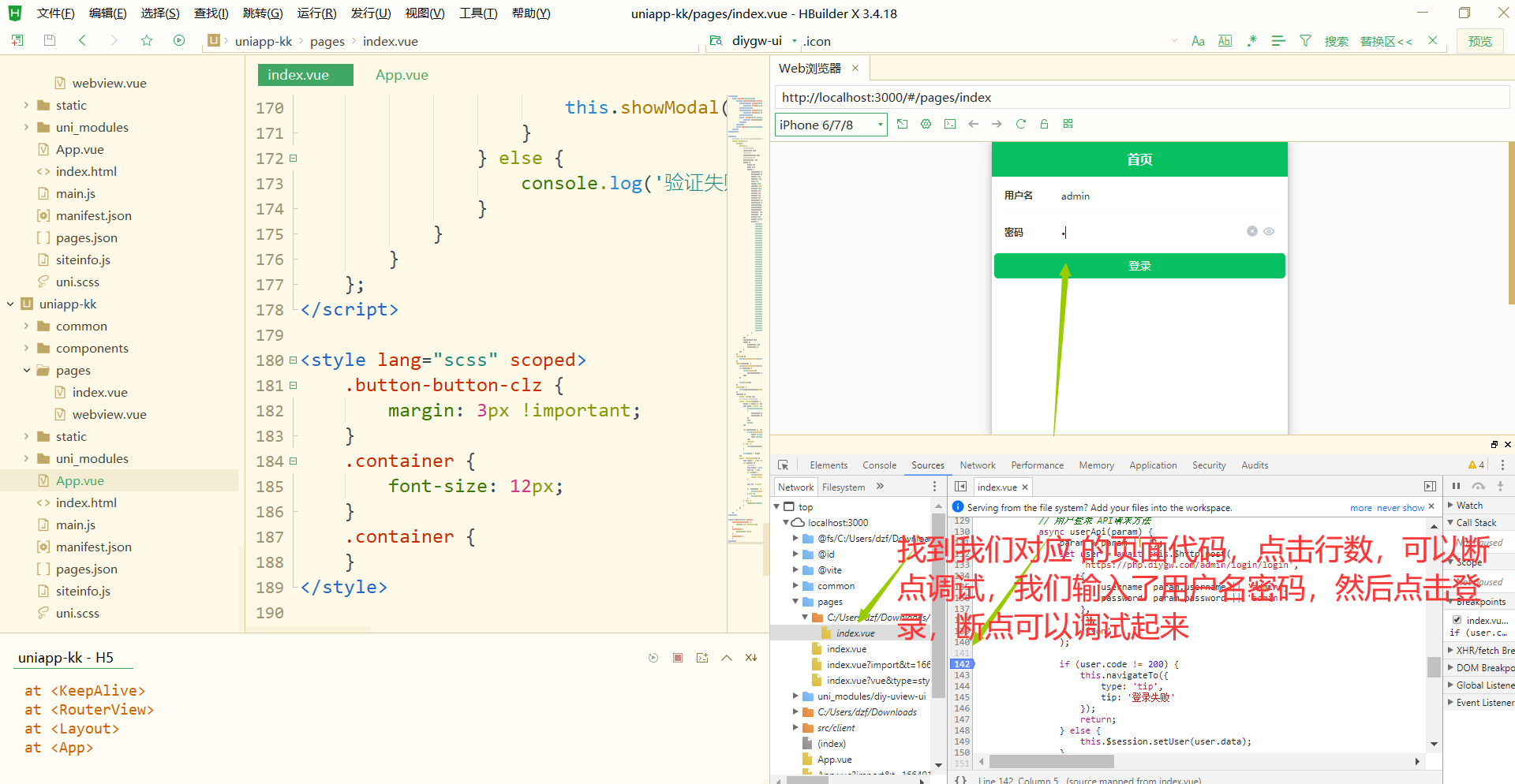Click the browser refresh icon
The height and width of the screenshot is (784, 1515).
tap(1021, 124)
